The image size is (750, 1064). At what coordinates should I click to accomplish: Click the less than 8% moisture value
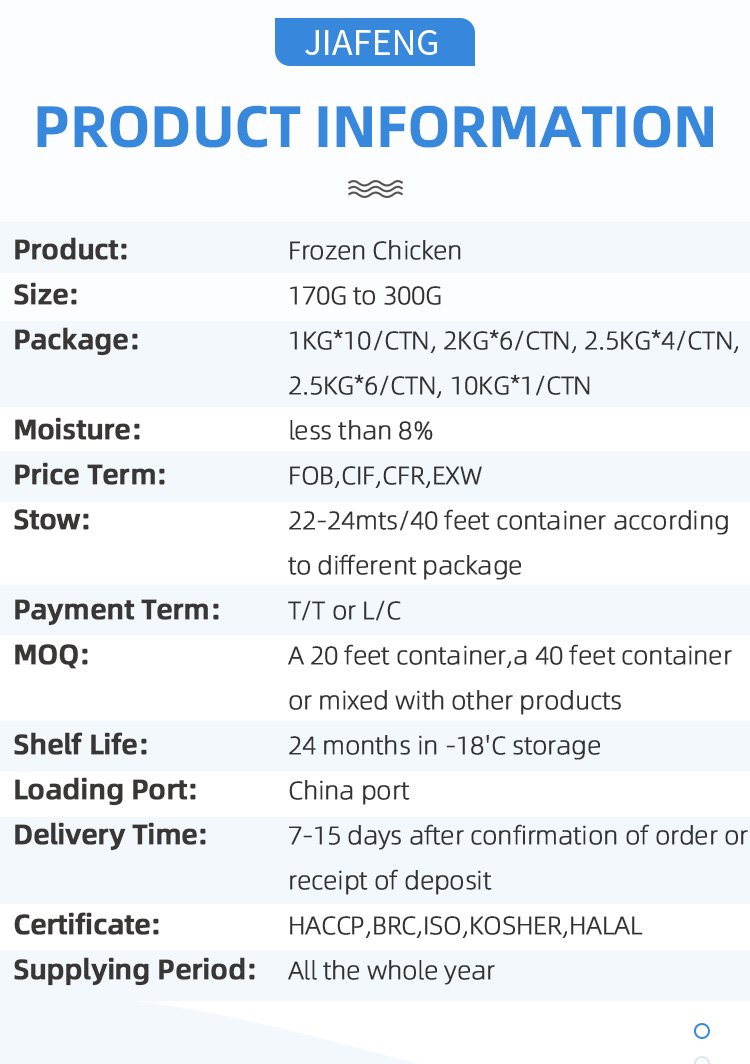[x=360, y=431]
